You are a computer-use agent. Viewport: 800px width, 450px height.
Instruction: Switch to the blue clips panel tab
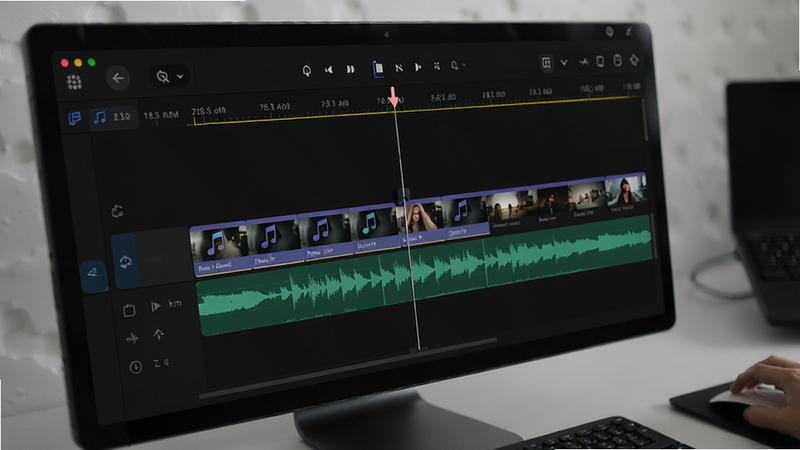tap(74, 118)
